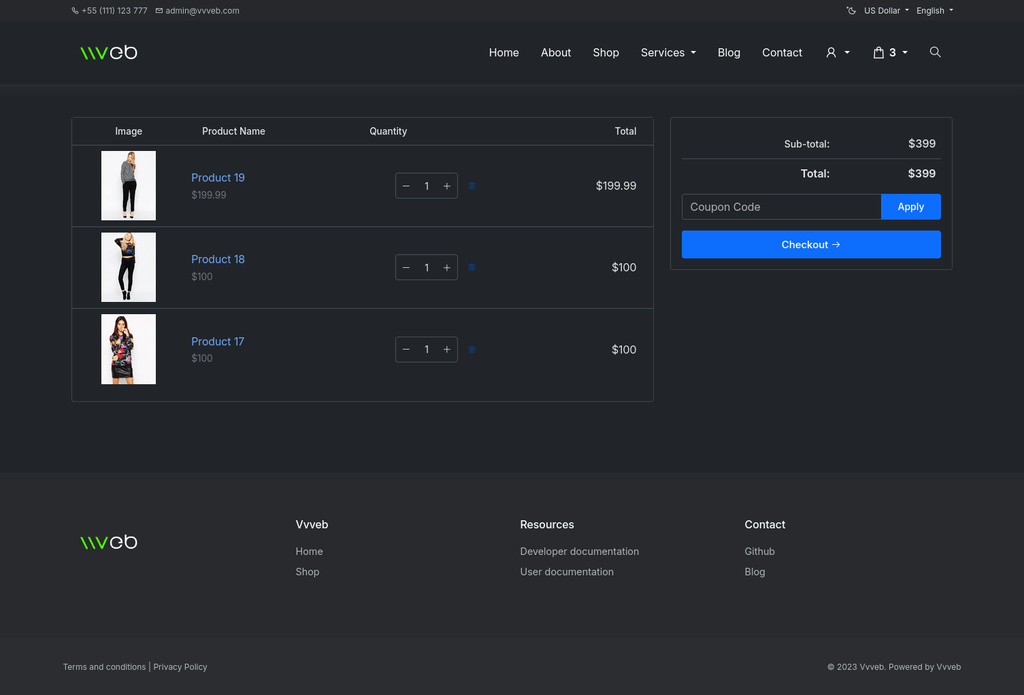This screenshot has height=695, width=1024.
Task: Open Shop link in footer Vvveb column
Action: pos(307,572)
